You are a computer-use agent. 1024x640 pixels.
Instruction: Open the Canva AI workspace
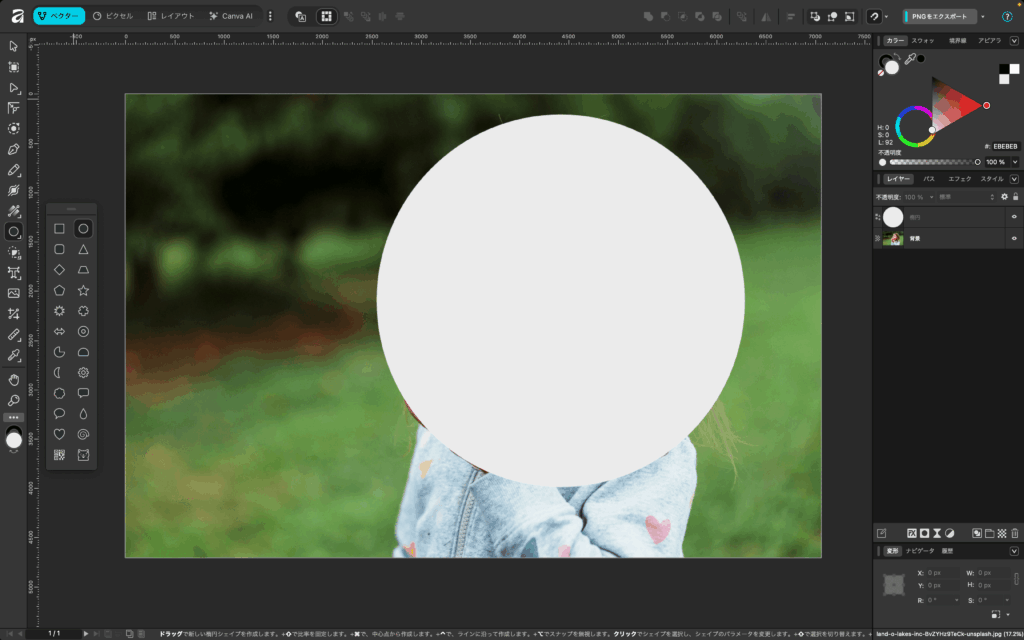(x=231, y=16)
